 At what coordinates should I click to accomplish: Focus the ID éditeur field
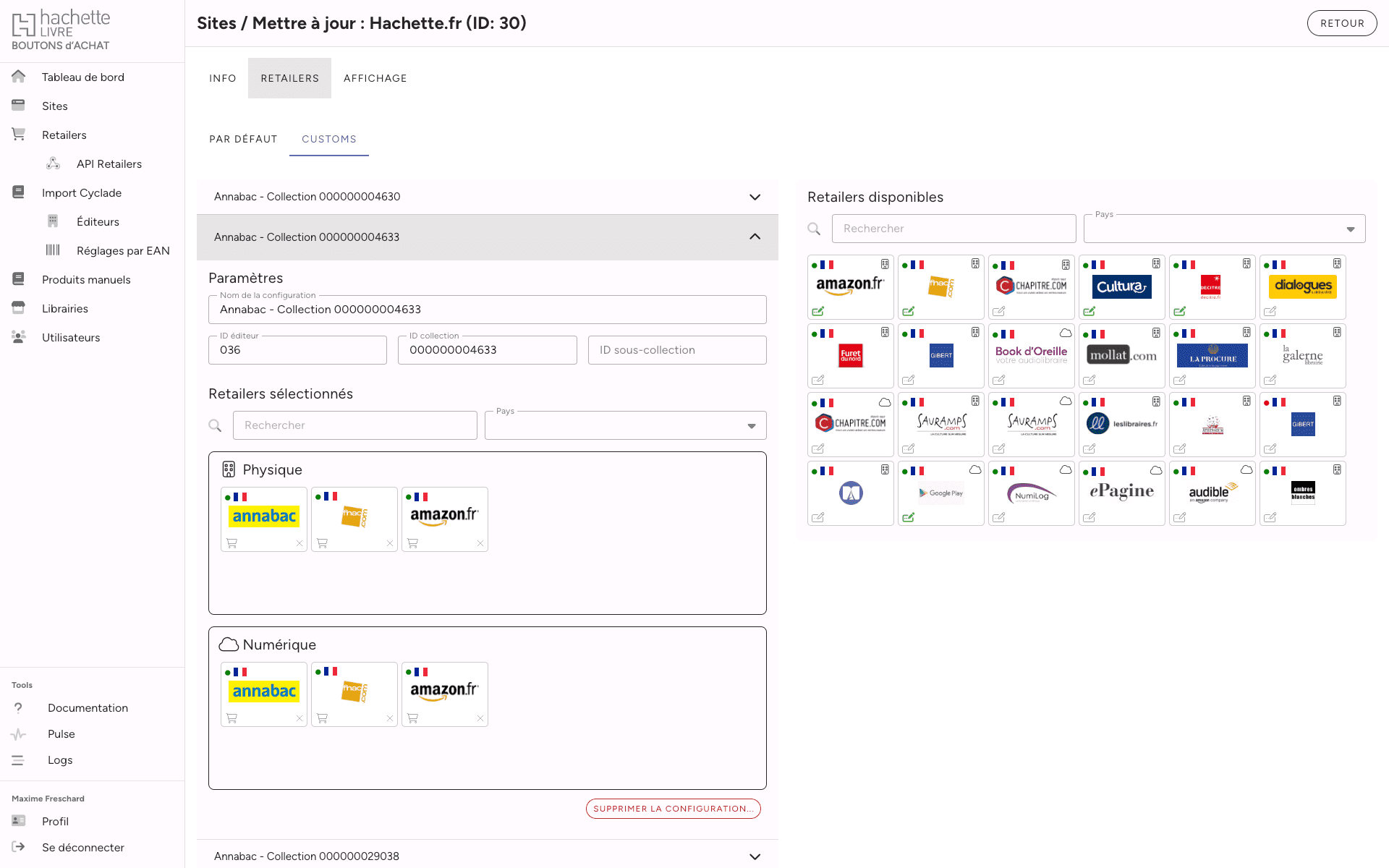297,350
